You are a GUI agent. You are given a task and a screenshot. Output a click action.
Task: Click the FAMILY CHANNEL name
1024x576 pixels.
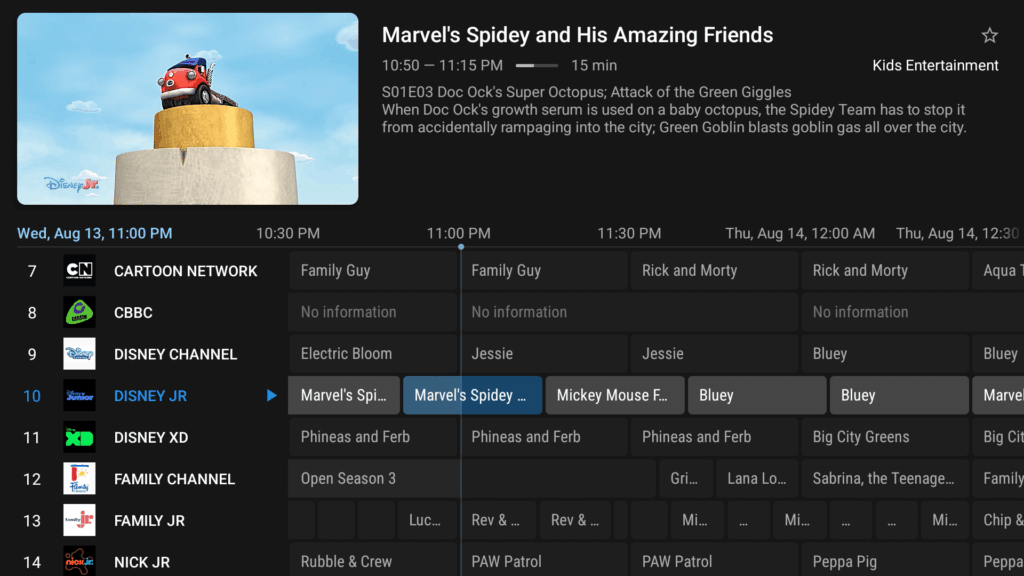pos(174,479)
